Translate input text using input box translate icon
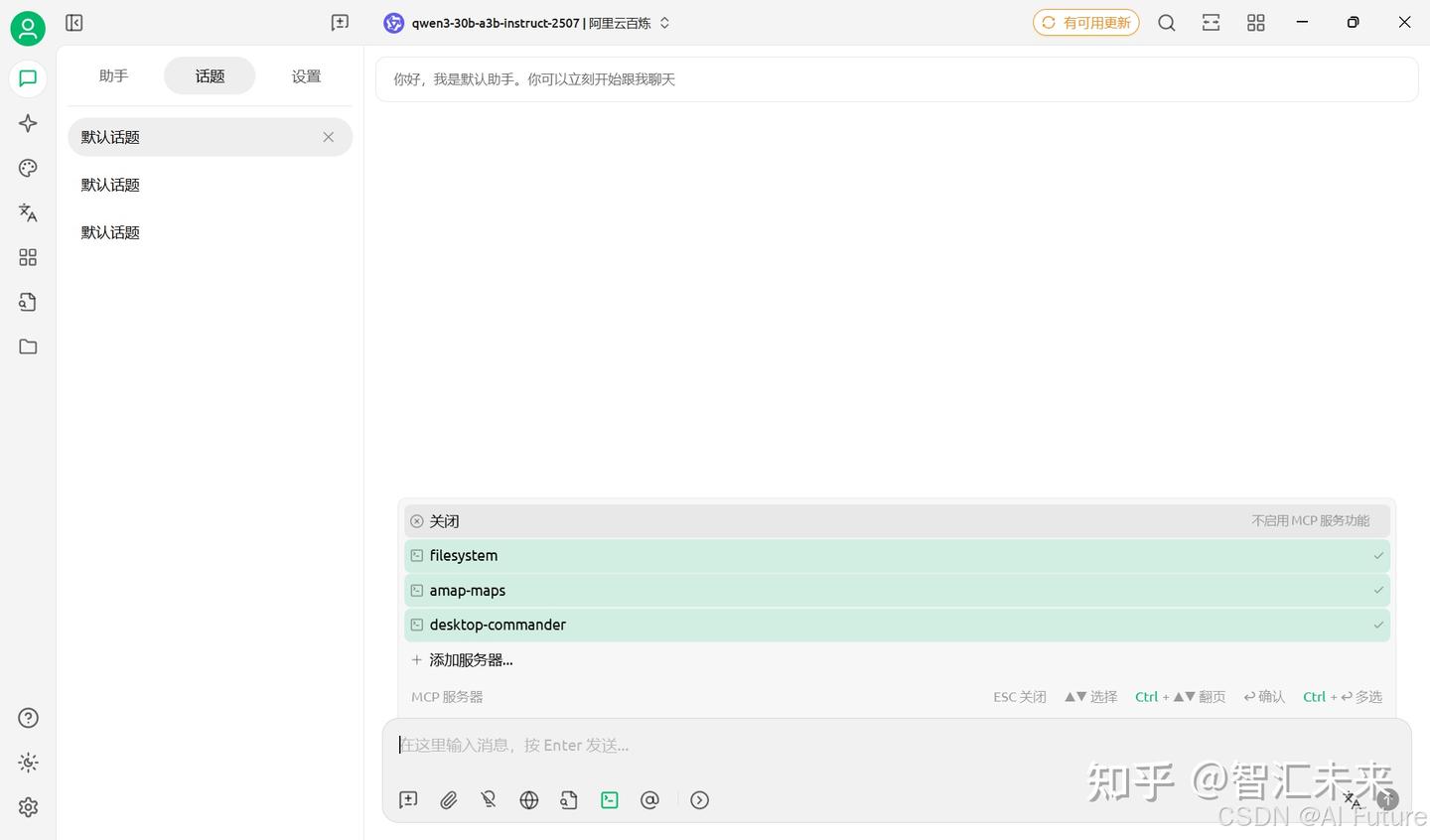Viewport: 1430px width, 840px height. pos(1353,799)
